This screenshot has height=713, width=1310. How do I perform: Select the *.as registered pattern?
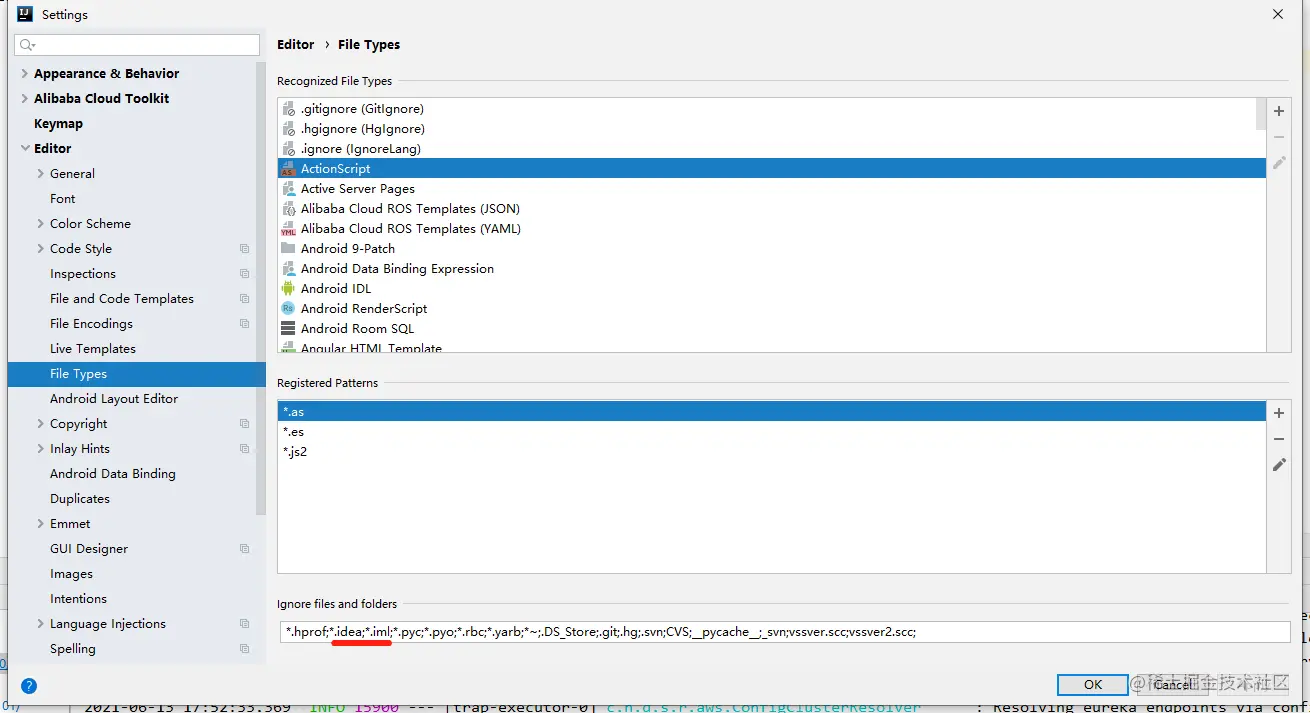tap(771, 412)
